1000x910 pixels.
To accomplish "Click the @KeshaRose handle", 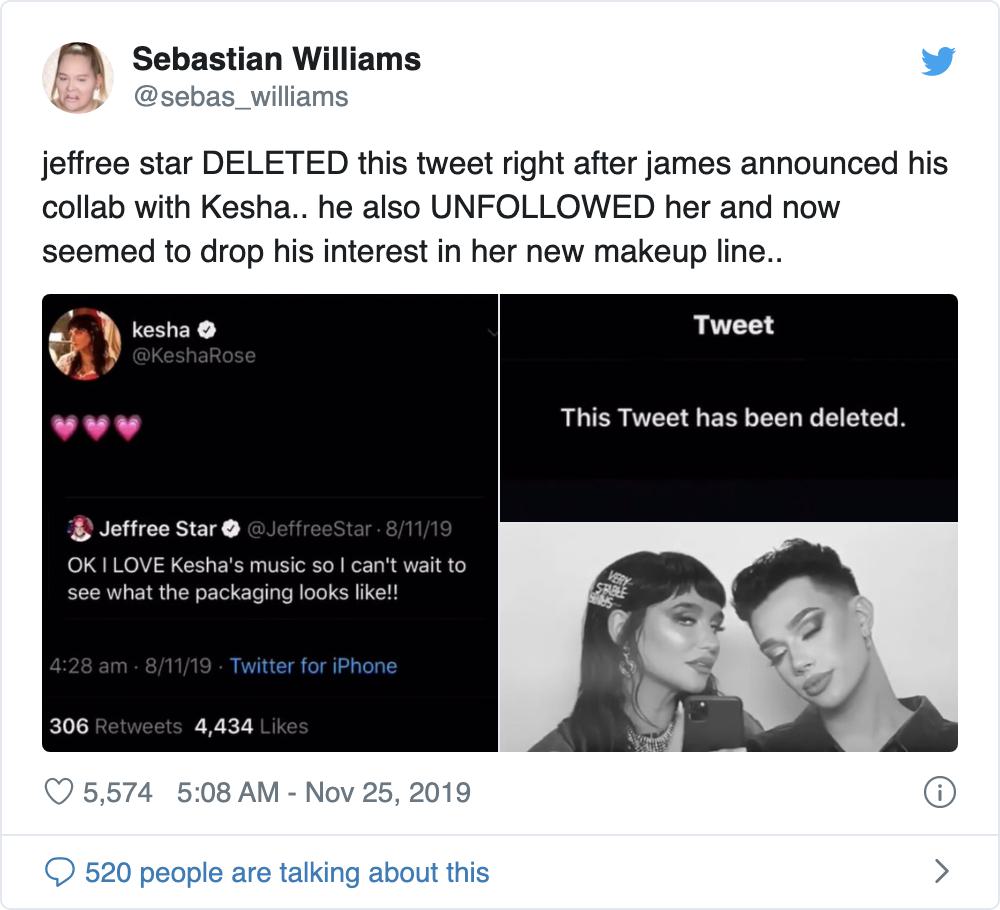I will pos(193,356).
